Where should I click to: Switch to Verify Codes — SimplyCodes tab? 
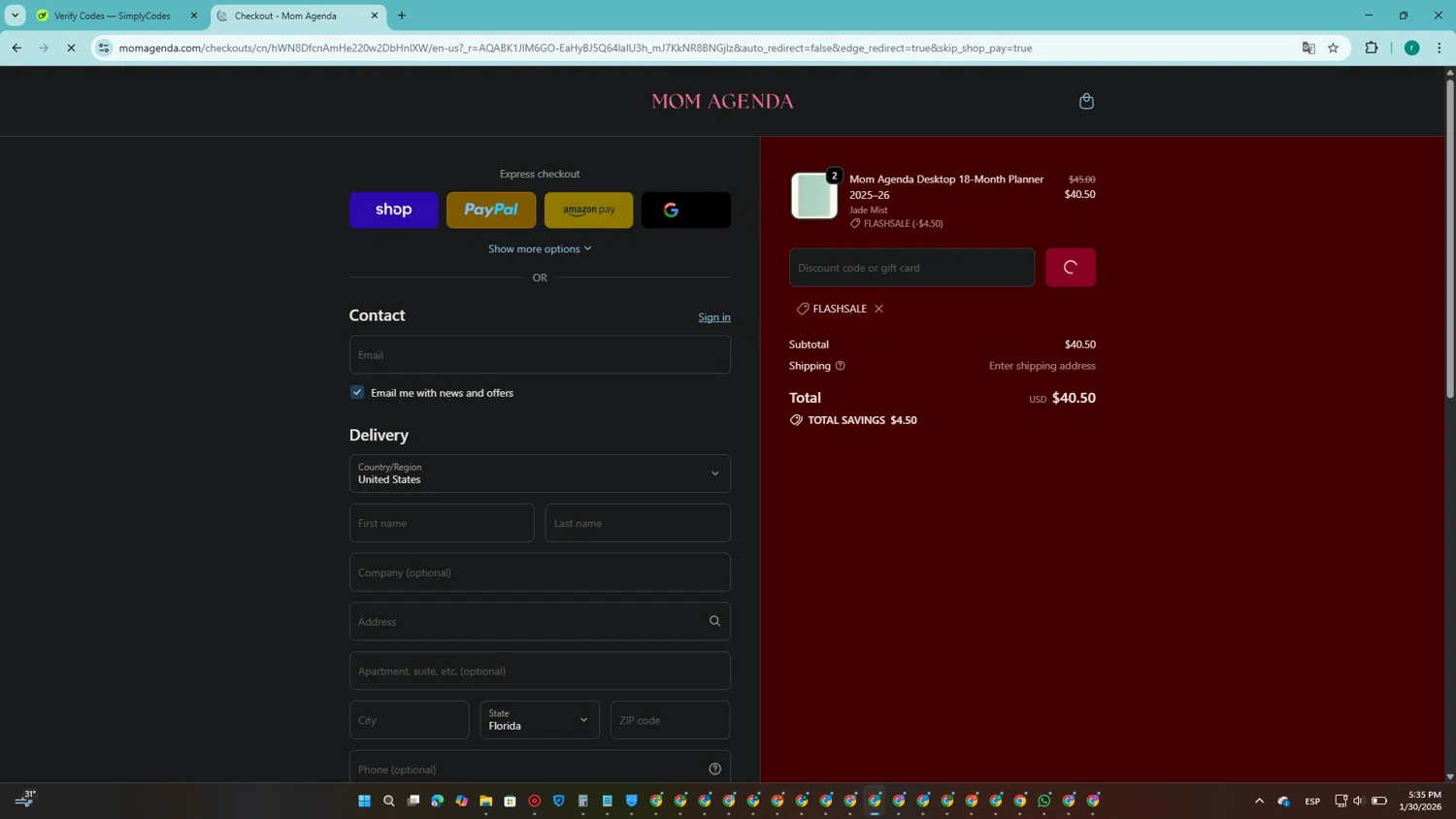(x=113, y=16)
